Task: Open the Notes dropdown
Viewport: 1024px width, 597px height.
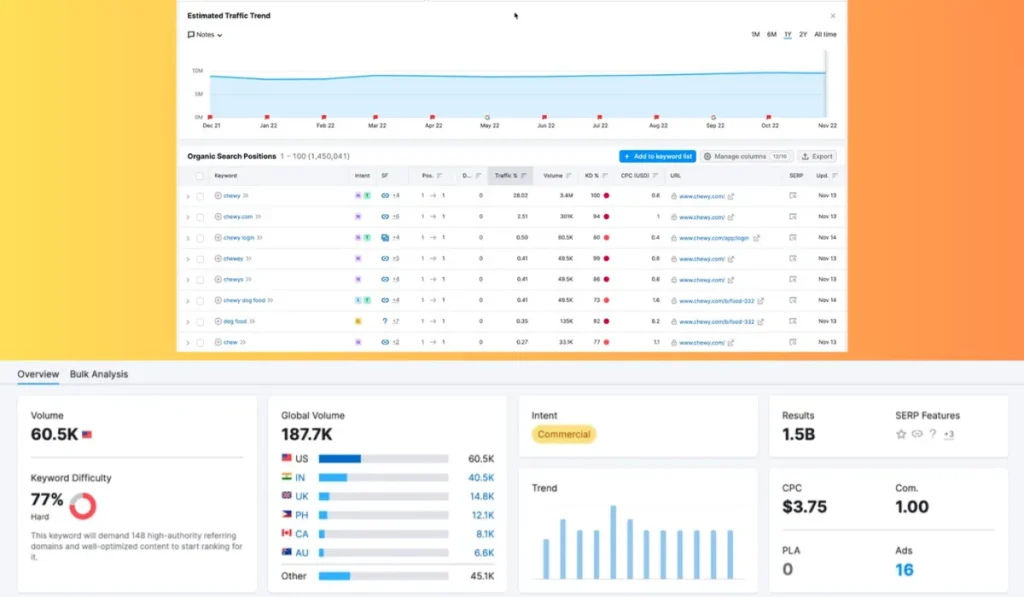Action: 205,35
